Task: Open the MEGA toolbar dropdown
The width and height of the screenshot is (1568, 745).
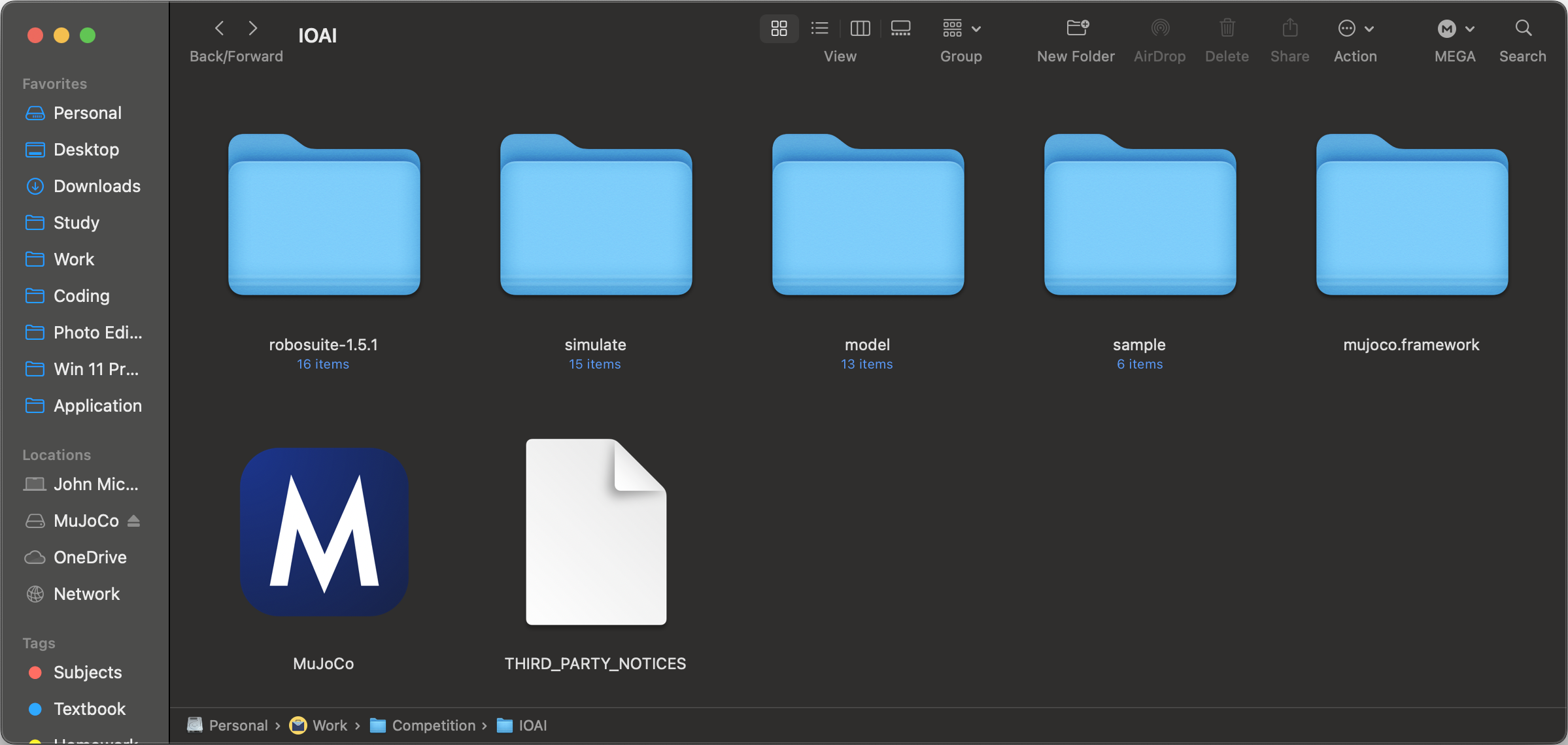Action: (x=1455, y=28)
